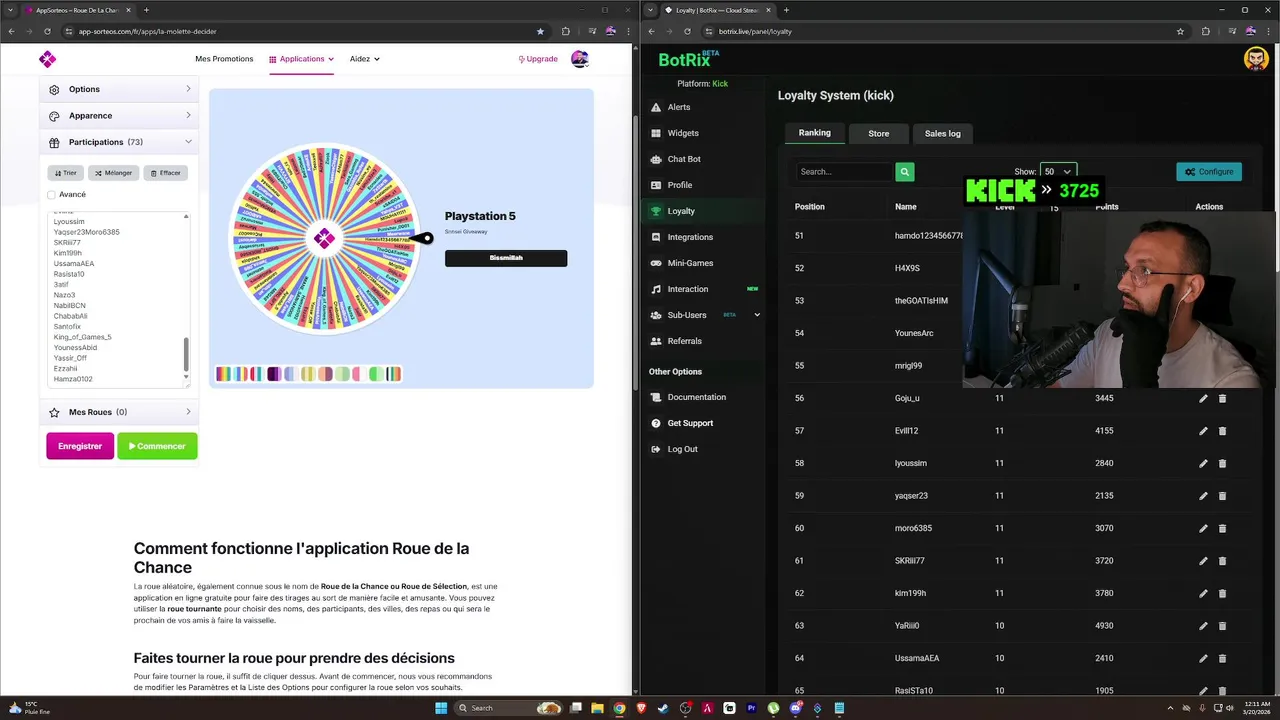The image size is (1280, 720).
Task: Open Premiere Pro from the taskbar
Action: coord(751,708)
